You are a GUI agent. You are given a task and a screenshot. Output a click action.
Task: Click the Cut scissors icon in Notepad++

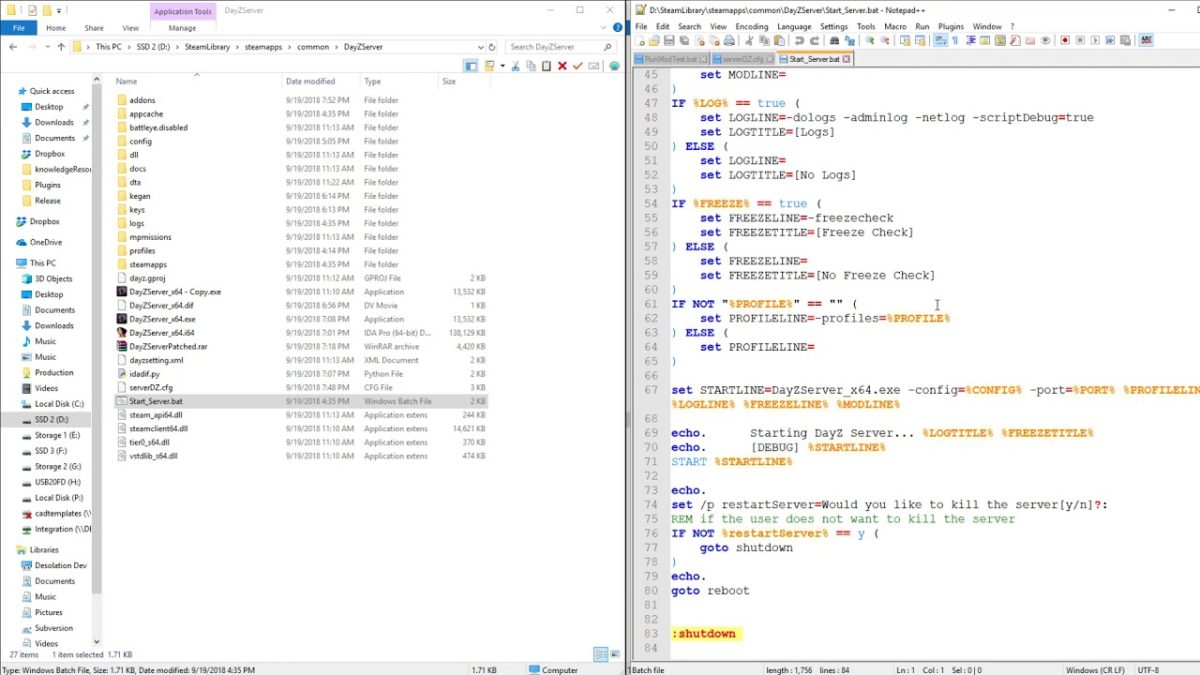[749, 40]
